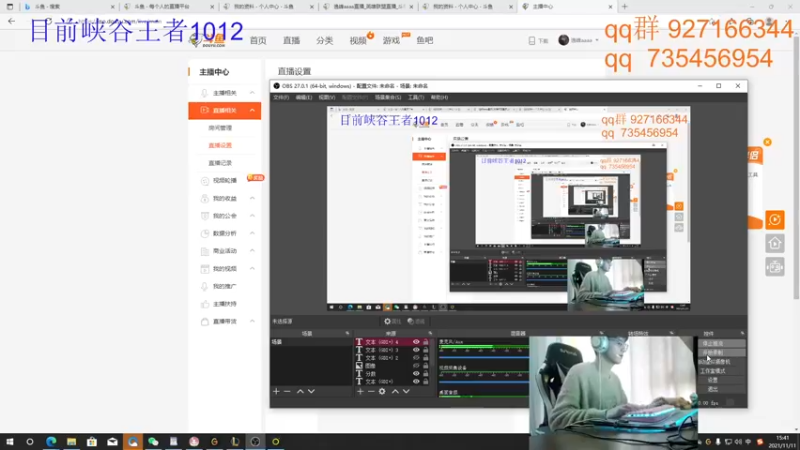
Task: Click Cortana search circle in taskbar
Action: (x=30, y=441)
